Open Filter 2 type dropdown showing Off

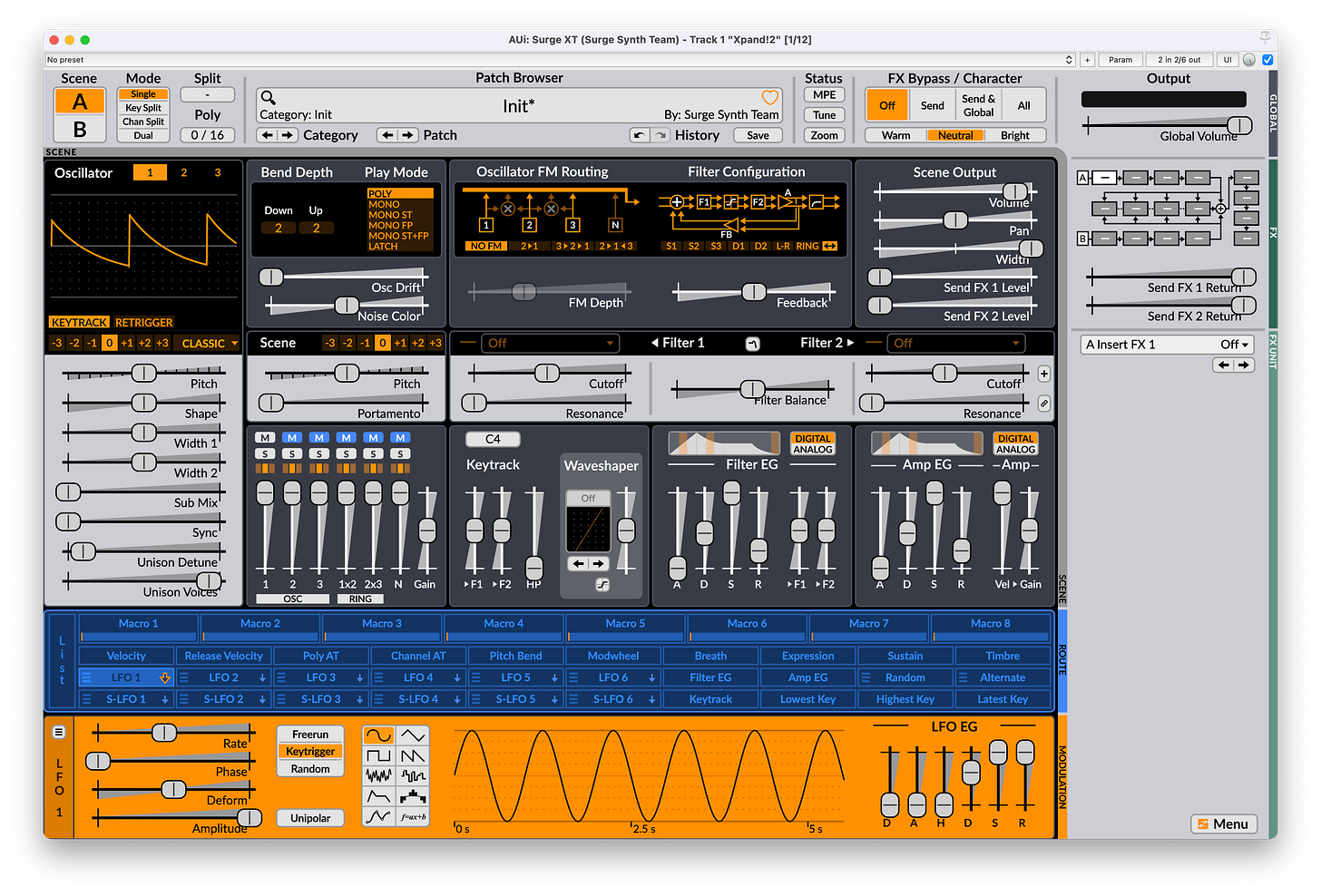[x=955, y=343]
